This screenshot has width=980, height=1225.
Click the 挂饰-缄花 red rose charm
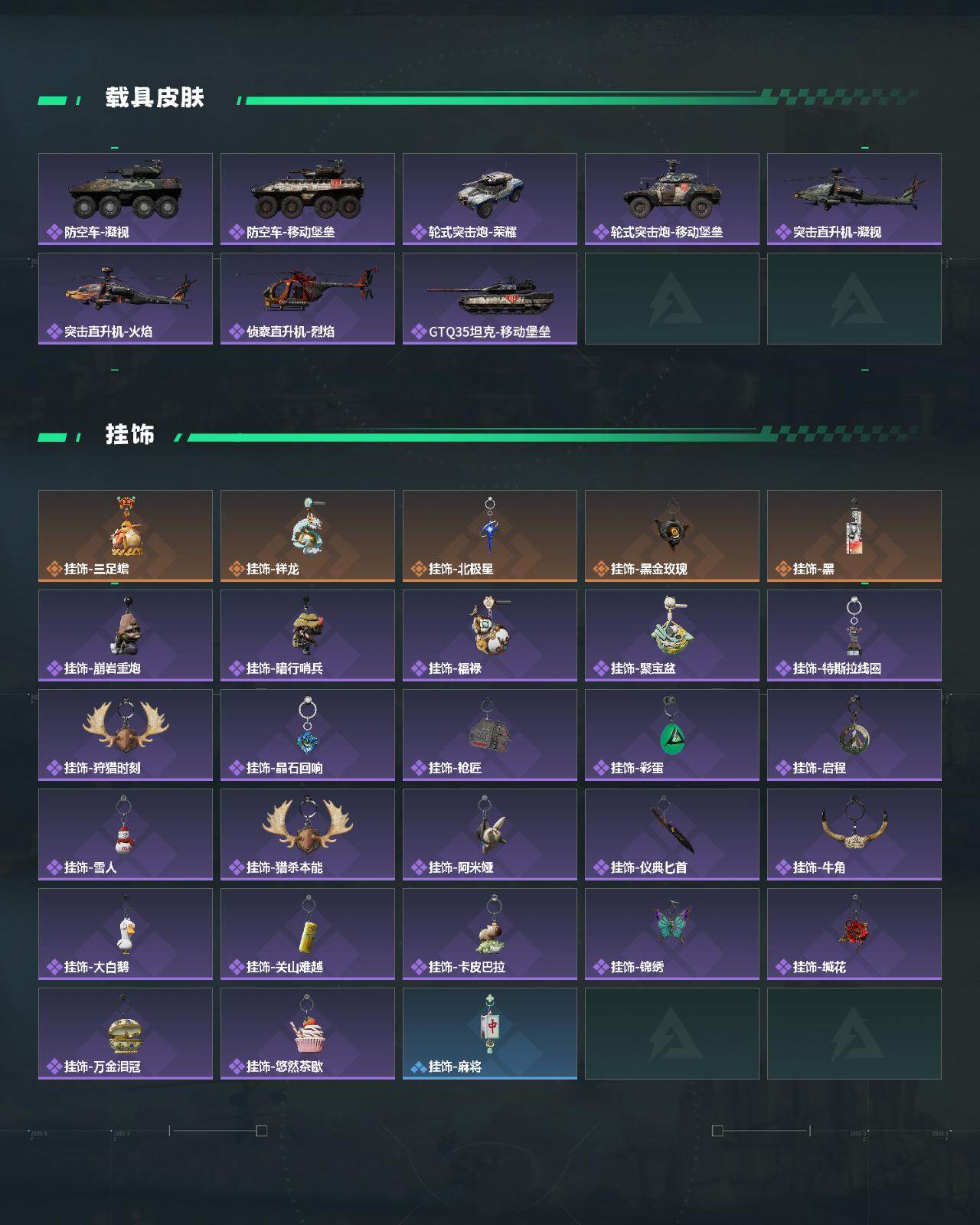tap(854, 934)
